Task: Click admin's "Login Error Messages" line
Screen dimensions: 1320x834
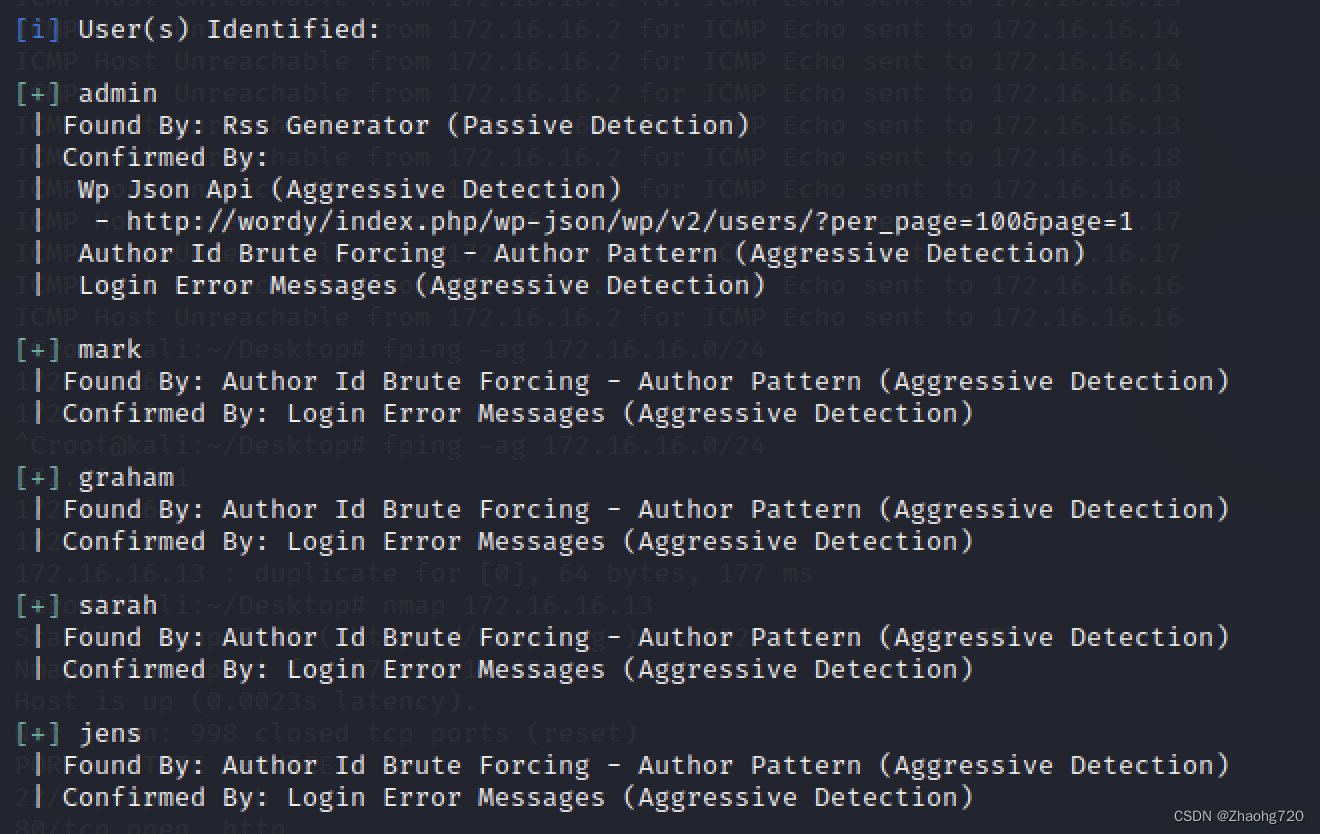Action: 421,285
